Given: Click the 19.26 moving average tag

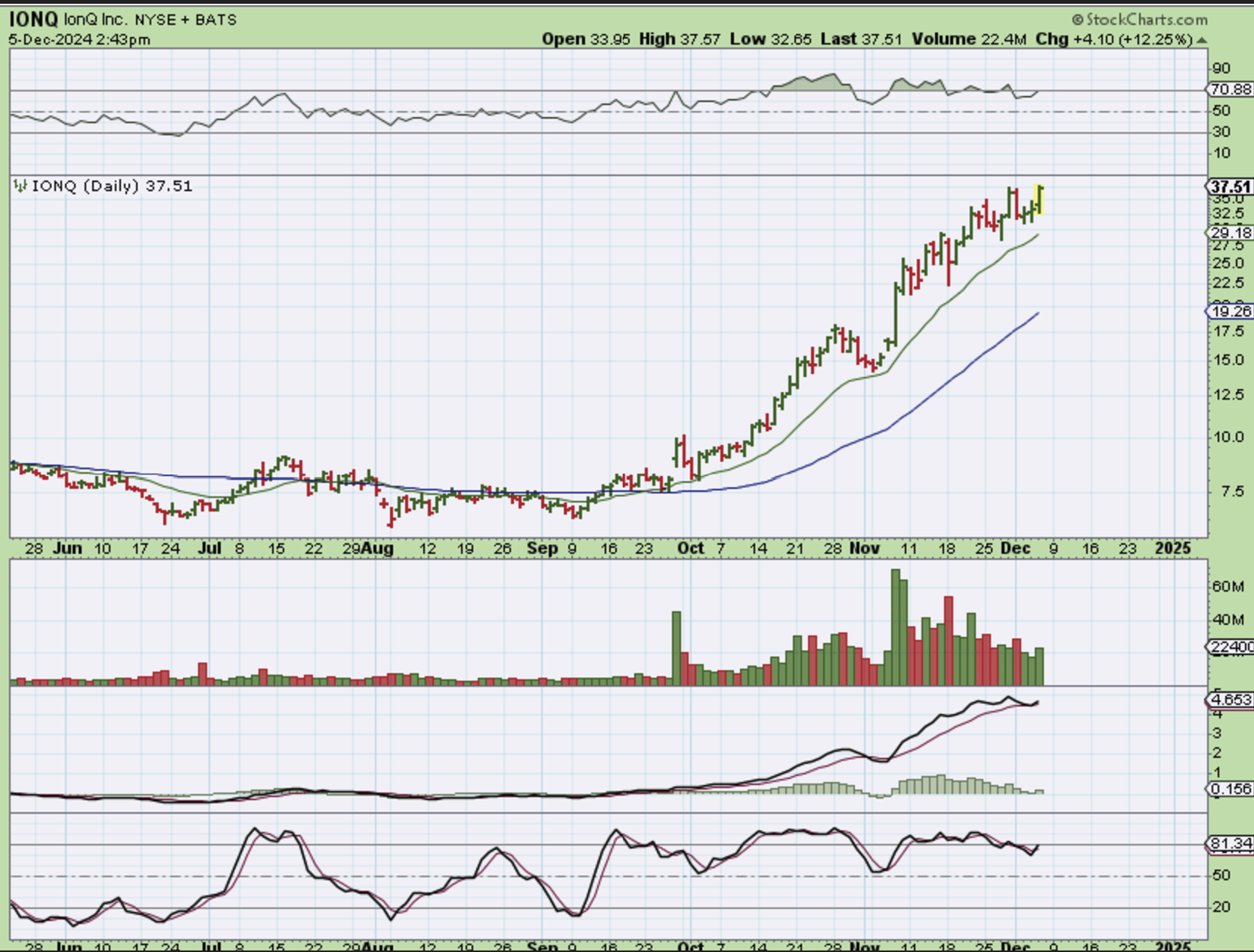Looking at the screenshot, I should [1230, 311].
